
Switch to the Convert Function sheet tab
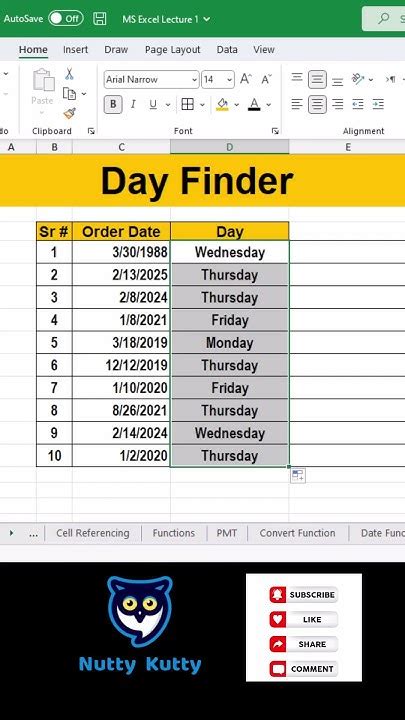click(298, 533)
